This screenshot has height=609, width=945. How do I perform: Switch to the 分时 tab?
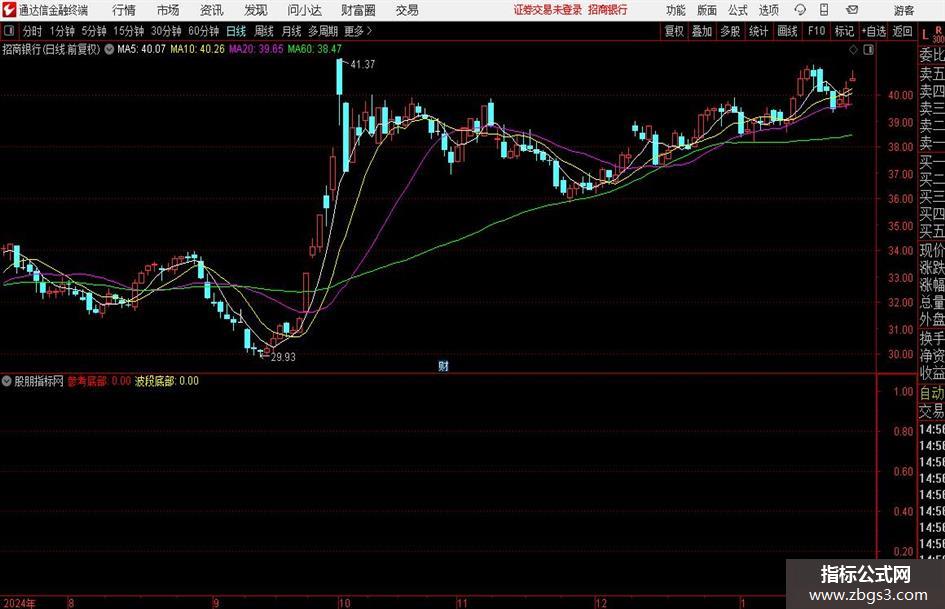[x=32, y=31]
